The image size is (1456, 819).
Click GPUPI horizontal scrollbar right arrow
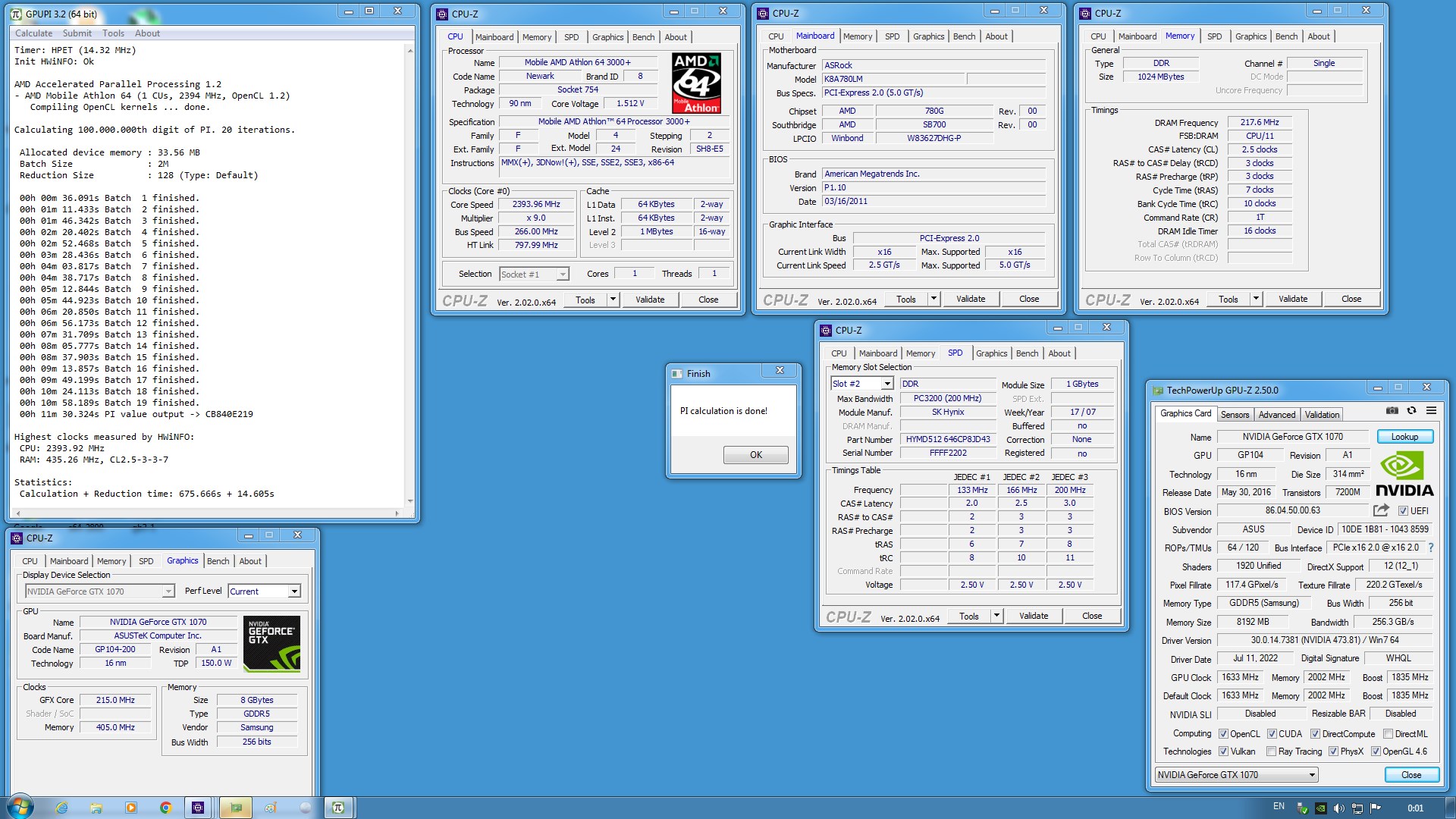point(397,513)
